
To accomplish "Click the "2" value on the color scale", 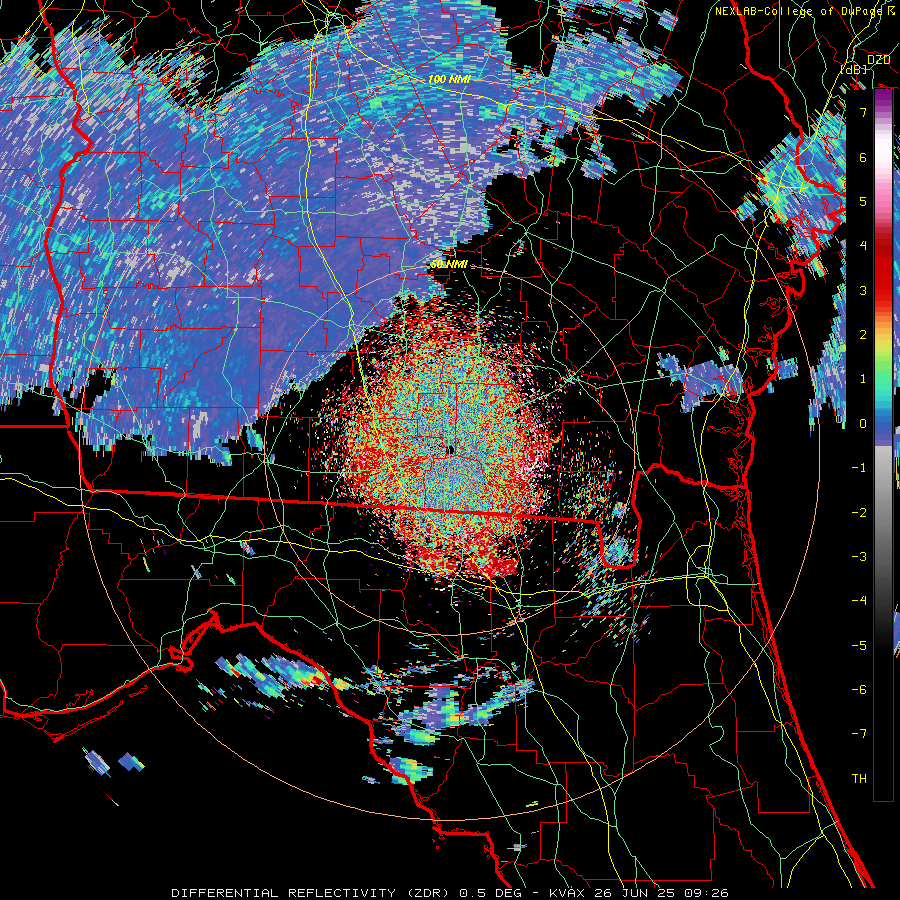I will [x=863, y=335].
